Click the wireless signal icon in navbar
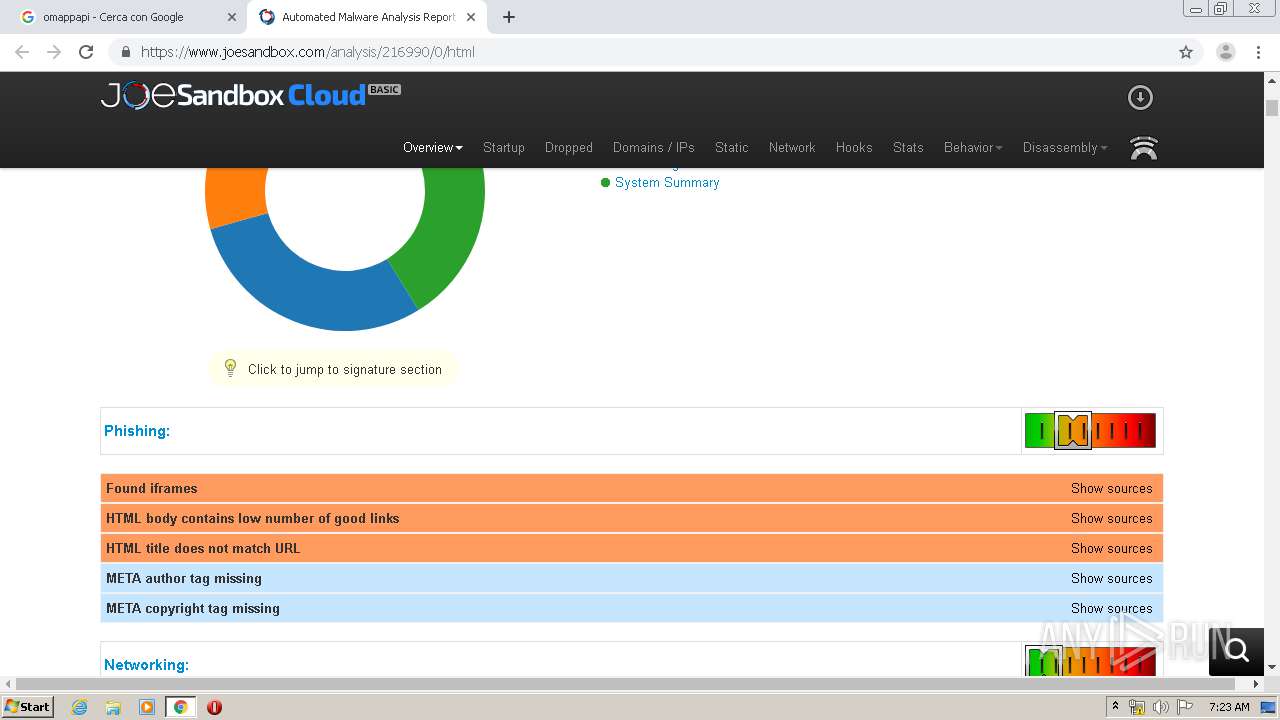The height and width of the screenshot is (720, 1280). [x=1143, y=148]
